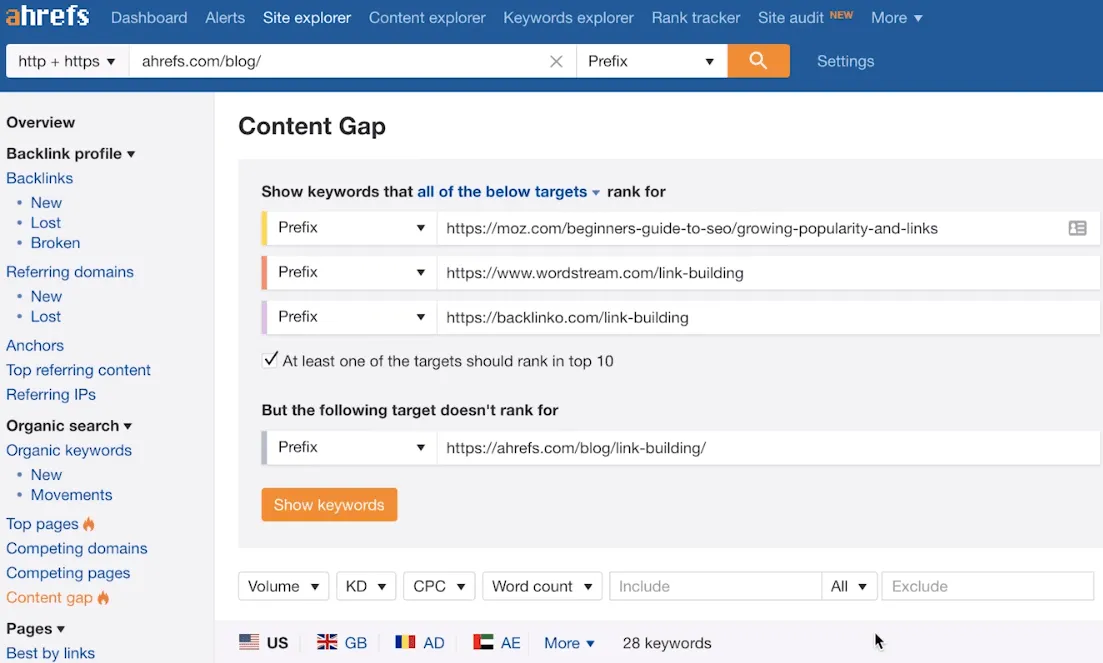Toggle 'At least one target in top 10' checkbox
Screen dimensions: 1103x663
point(270,360)
